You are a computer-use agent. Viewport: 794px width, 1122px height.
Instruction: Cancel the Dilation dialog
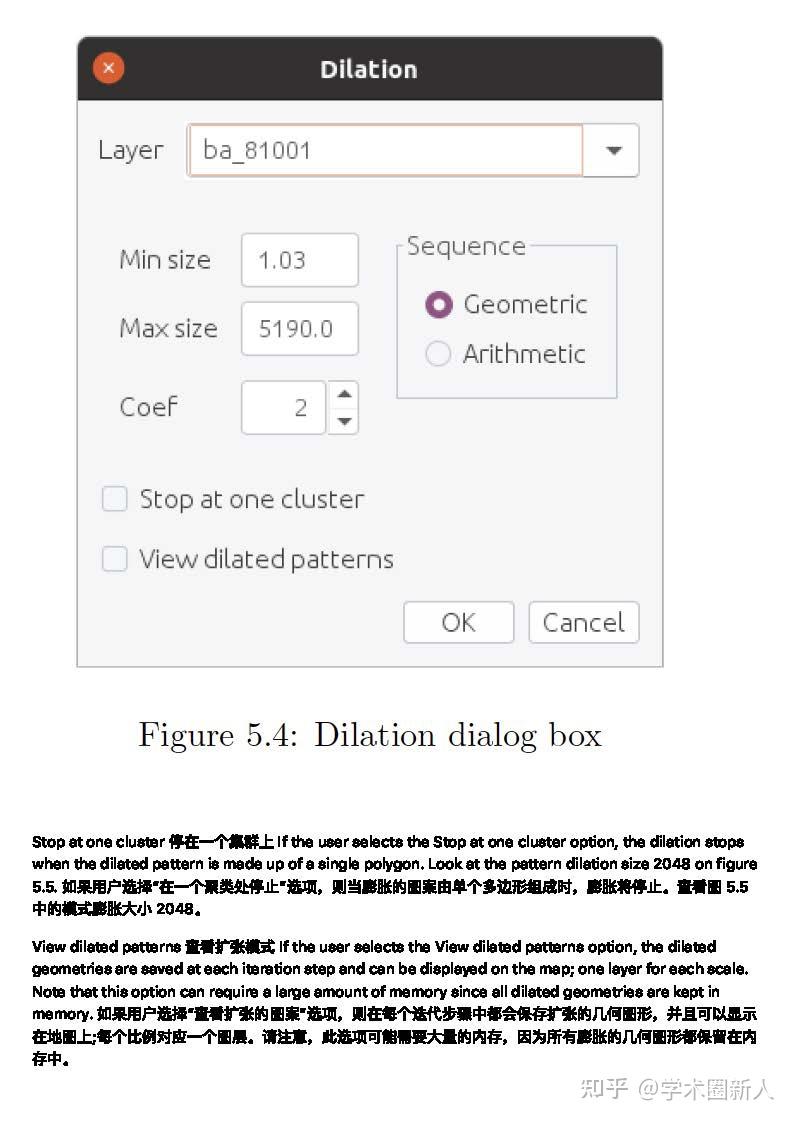584,623
